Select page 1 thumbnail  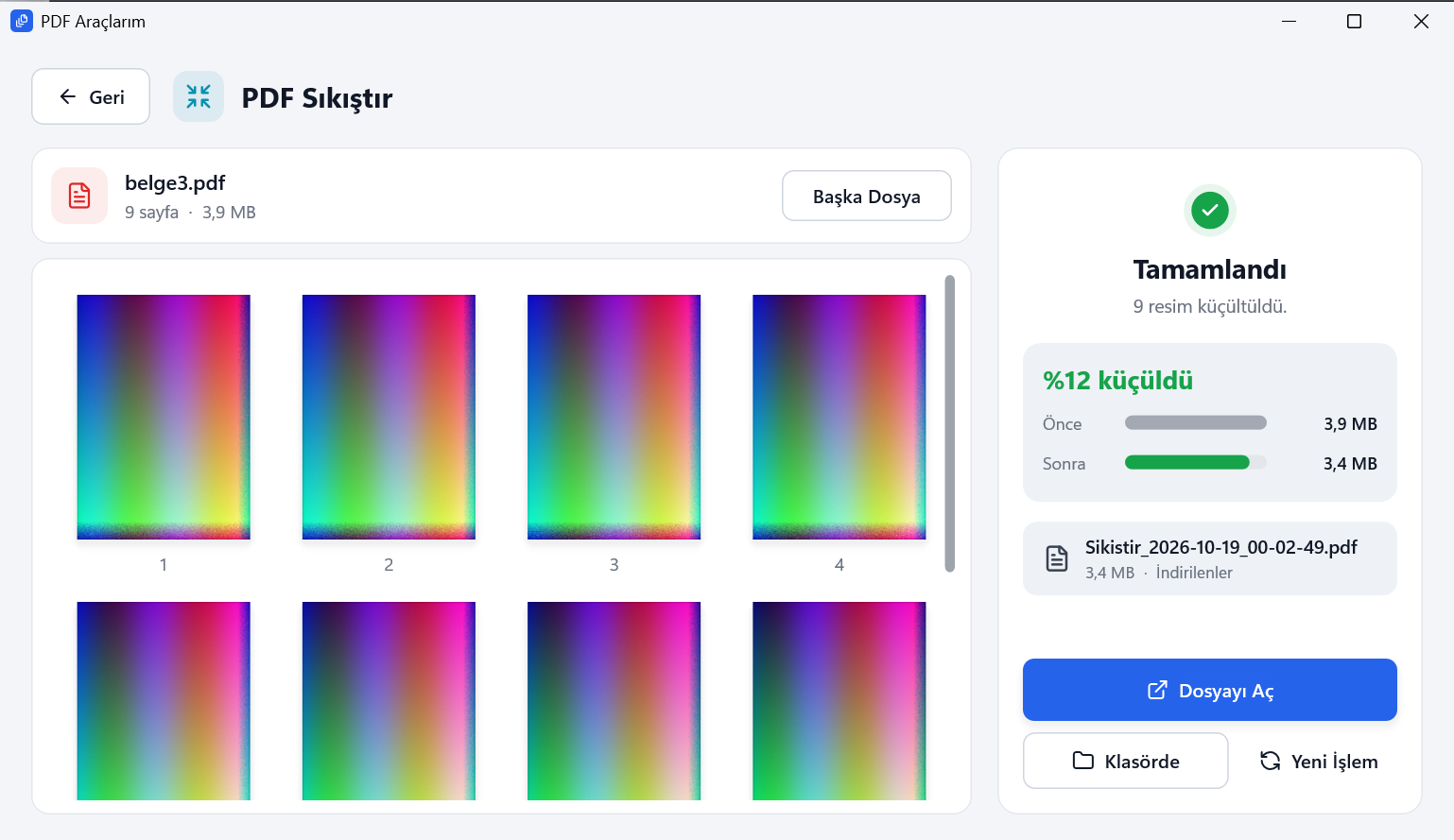tap(164, 417)
